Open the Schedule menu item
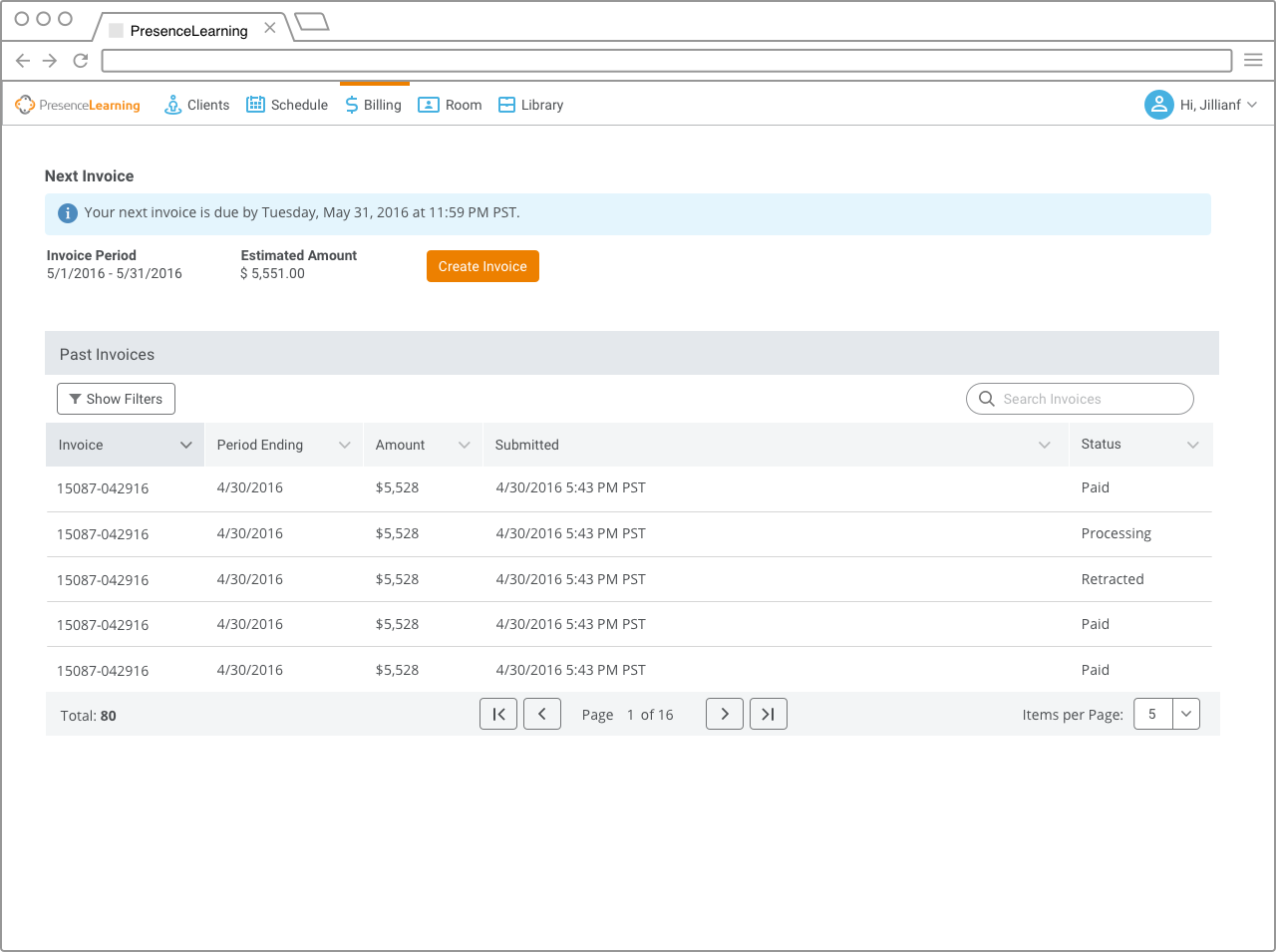 tap(287, 105)
